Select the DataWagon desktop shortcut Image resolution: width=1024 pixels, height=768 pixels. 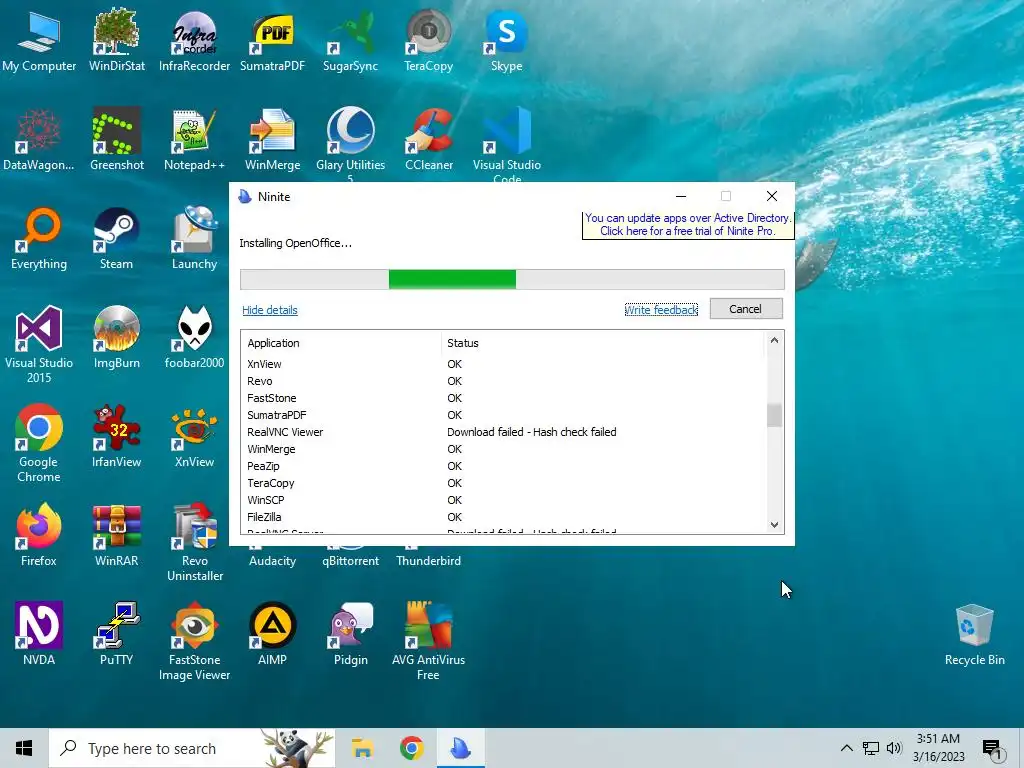(39, 140)
